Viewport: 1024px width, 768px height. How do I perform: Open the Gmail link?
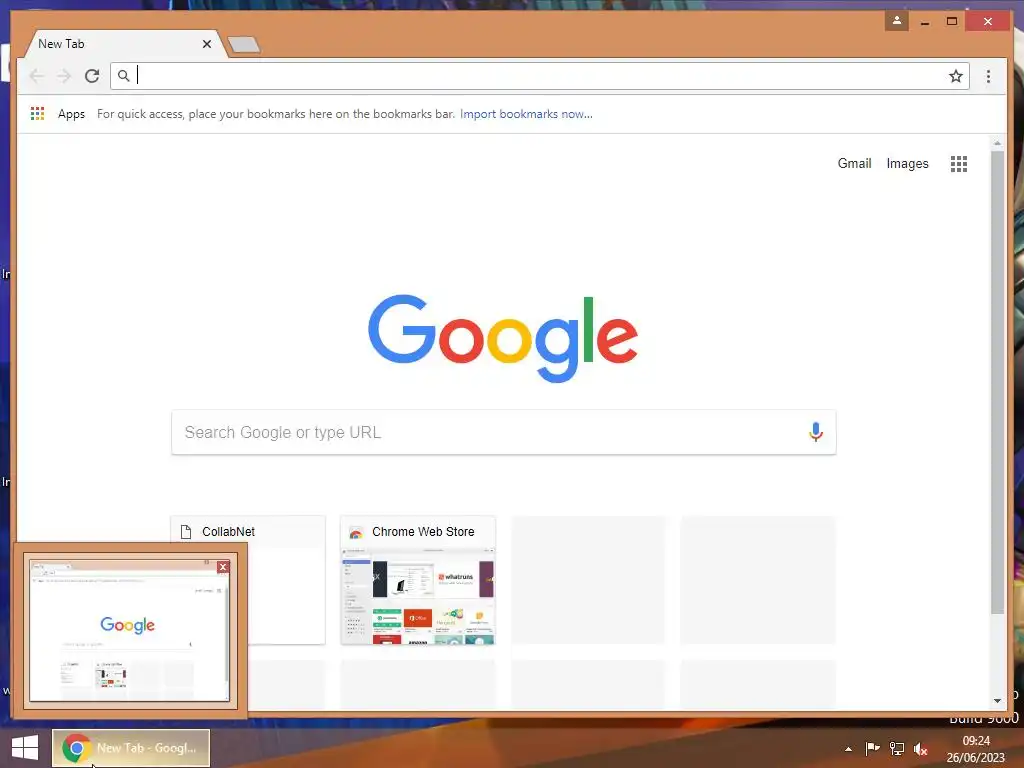tap(854, 163)
